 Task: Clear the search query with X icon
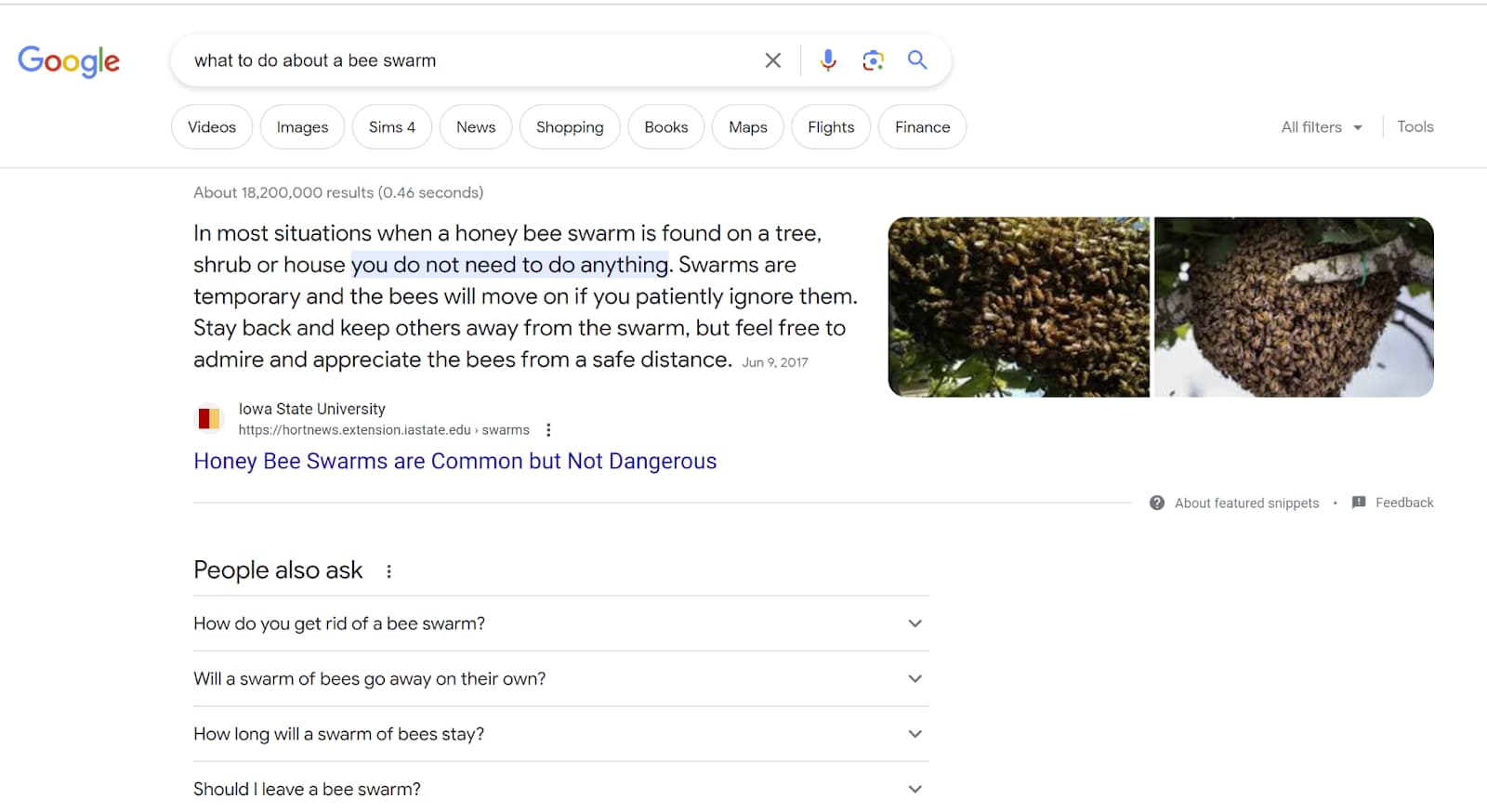point(772,60)
